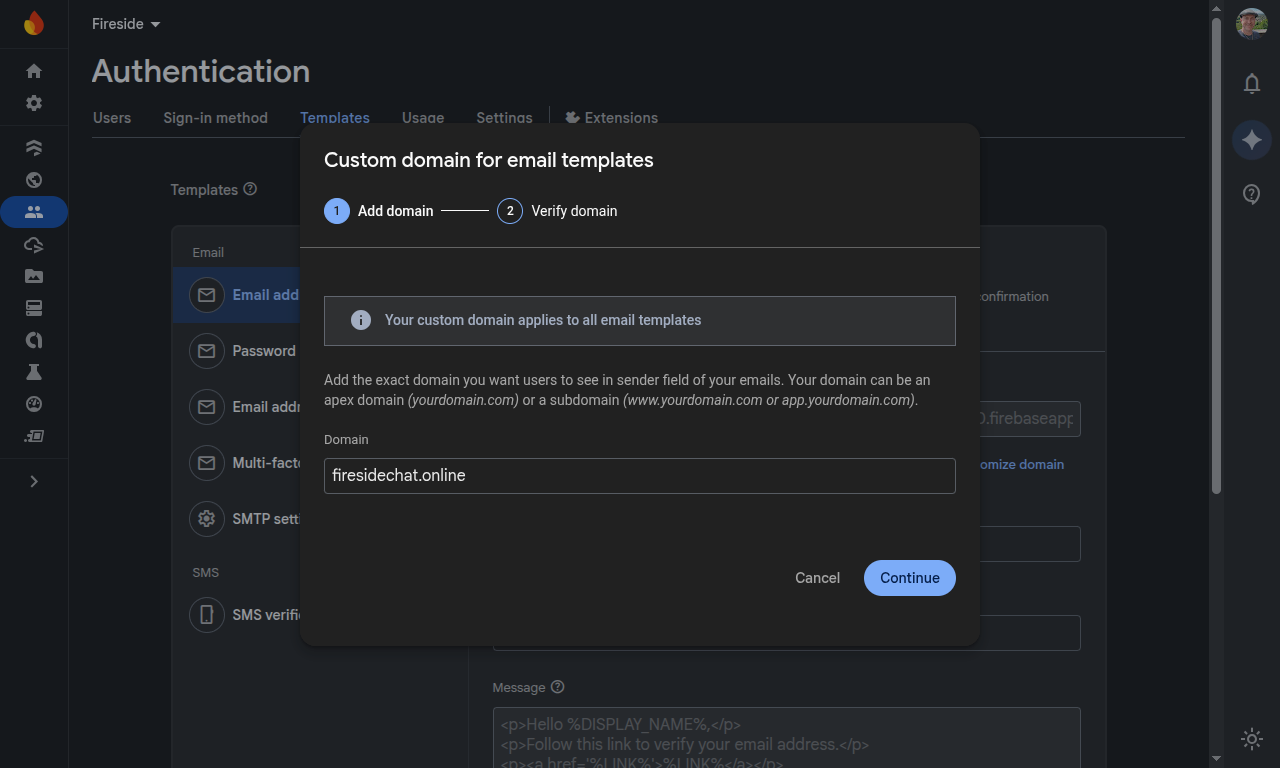Cancel the custom domain dialog

click(x=817, y=578)
